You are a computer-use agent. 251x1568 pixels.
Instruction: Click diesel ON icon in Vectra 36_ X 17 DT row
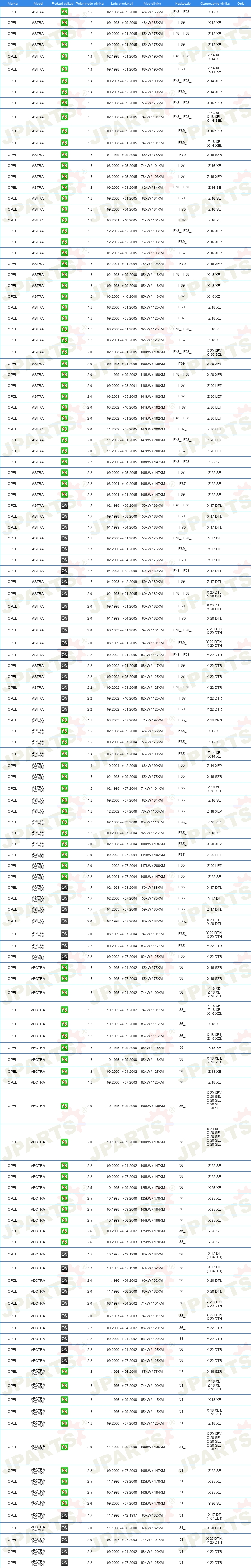[64, 1255]
